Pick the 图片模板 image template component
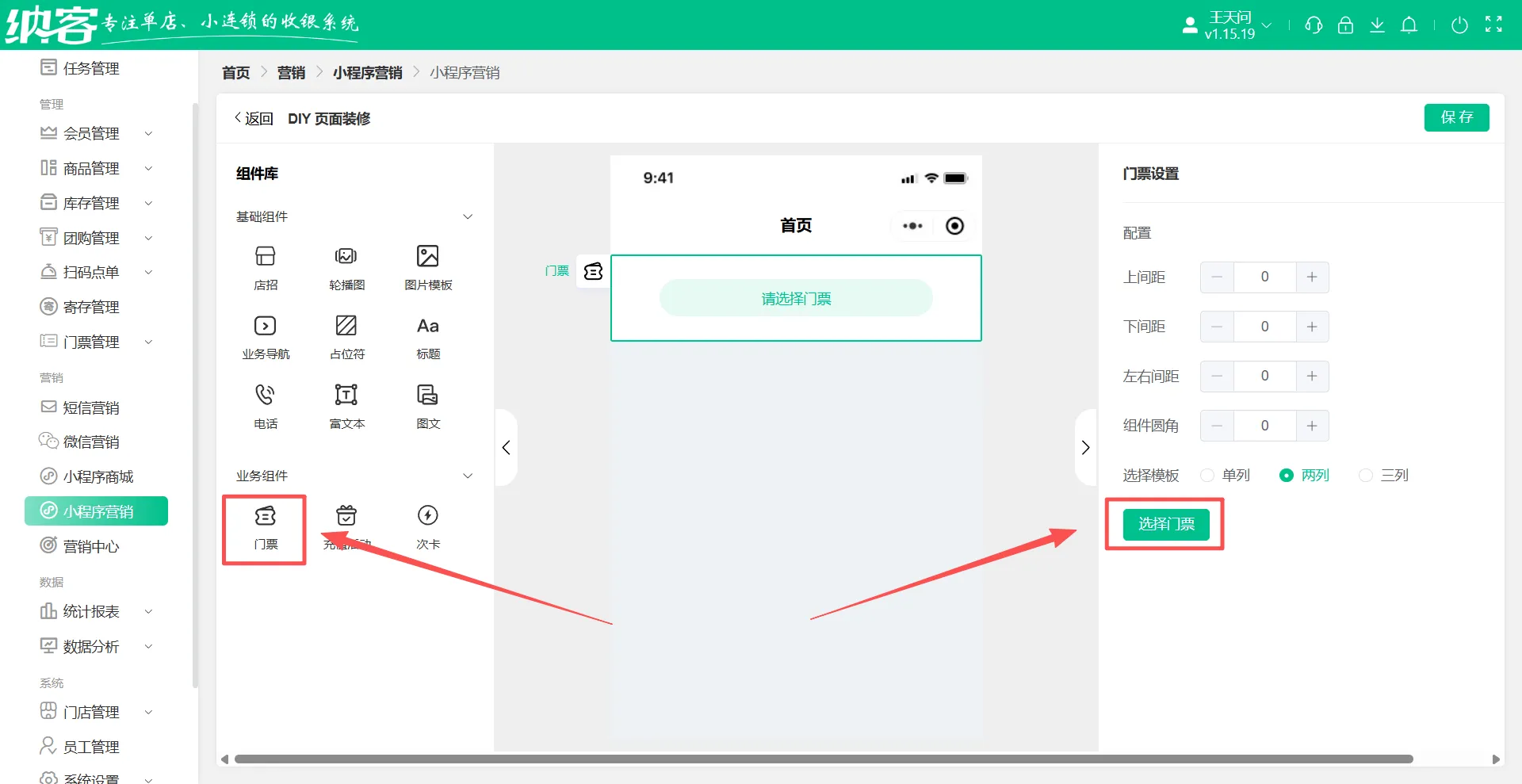The height and width of the screenshot is (784, 1522). click(x=427, y=266)
